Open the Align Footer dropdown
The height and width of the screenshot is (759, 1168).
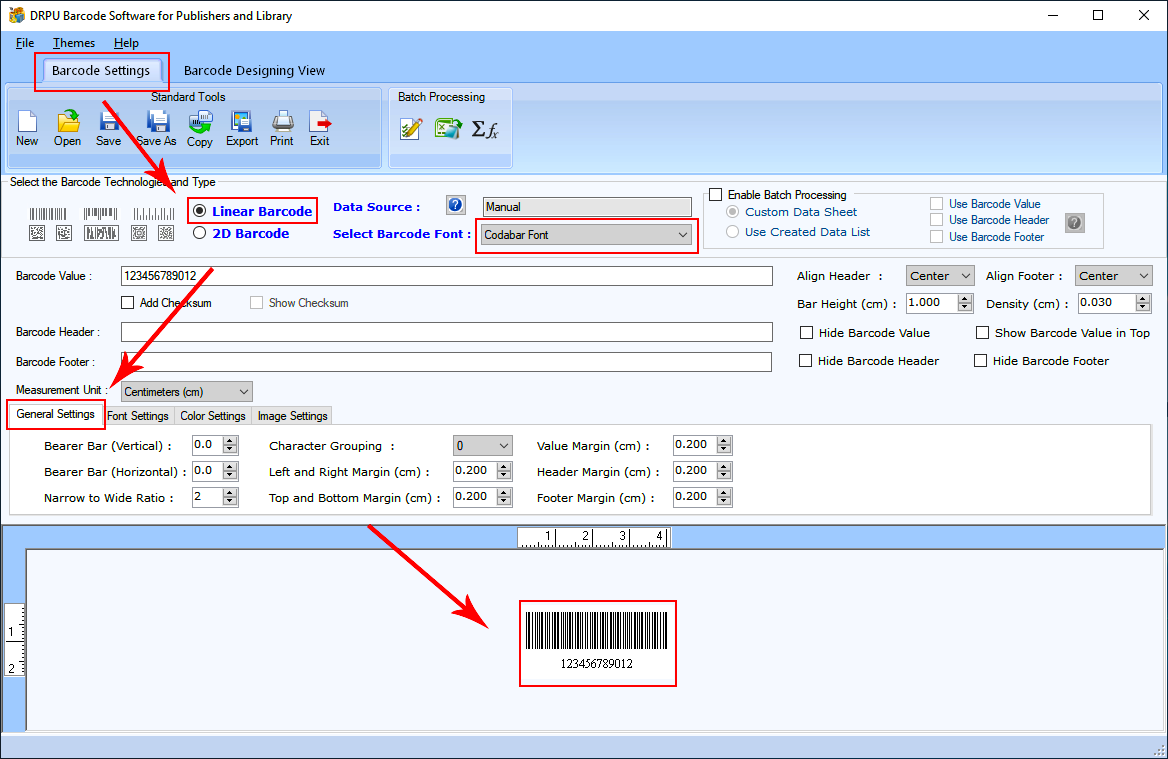pyautogui.click(x=1113, y=276)
